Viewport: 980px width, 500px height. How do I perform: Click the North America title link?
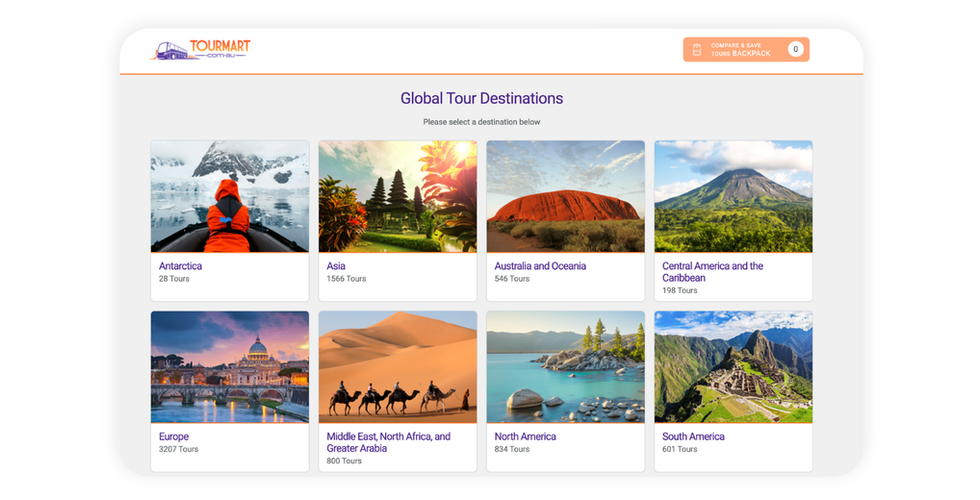tap(525, 436)
